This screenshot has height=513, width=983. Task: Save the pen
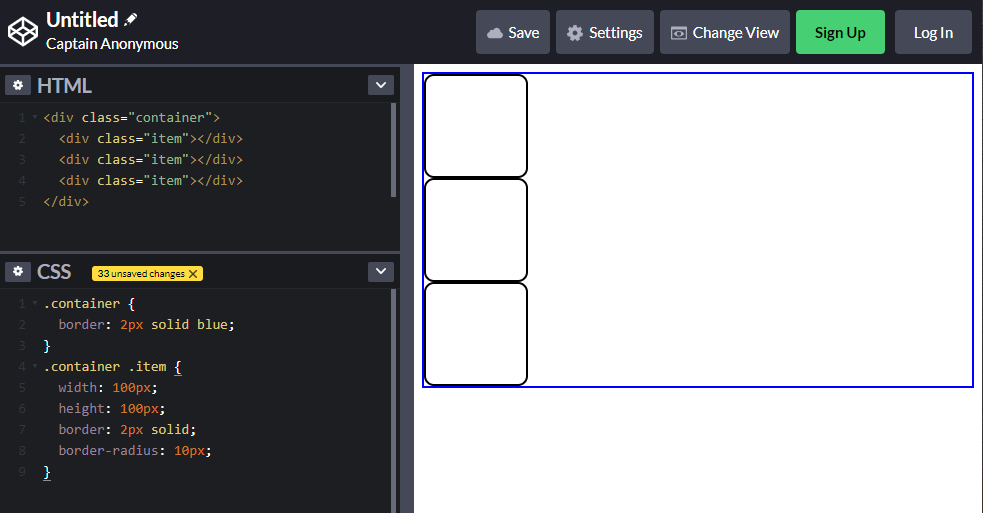point(513,32)
